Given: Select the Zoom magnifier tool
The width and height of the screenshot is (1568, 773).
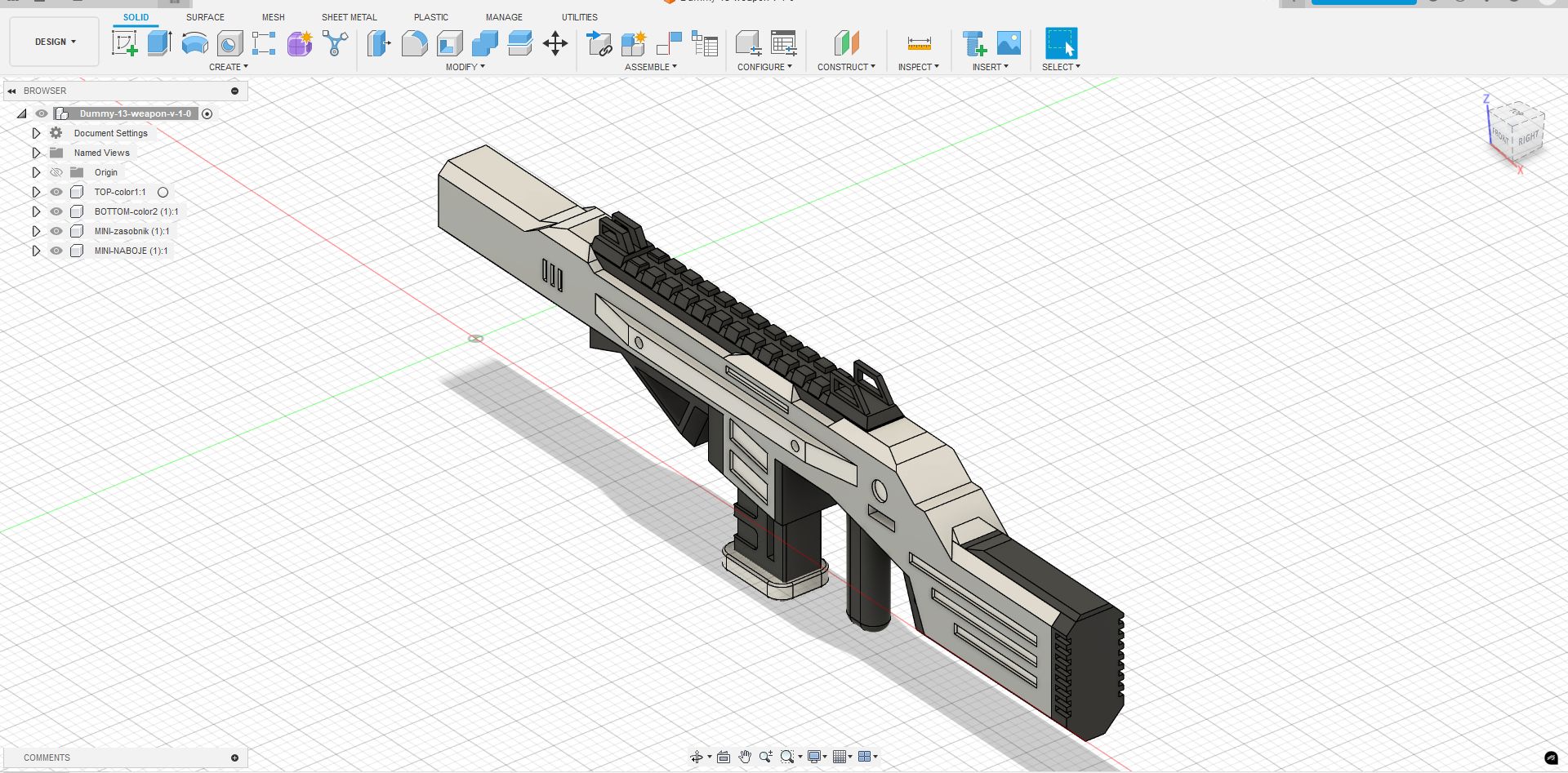Looking at the screenshot, I should pyautogui.click(x=765, y=757).
